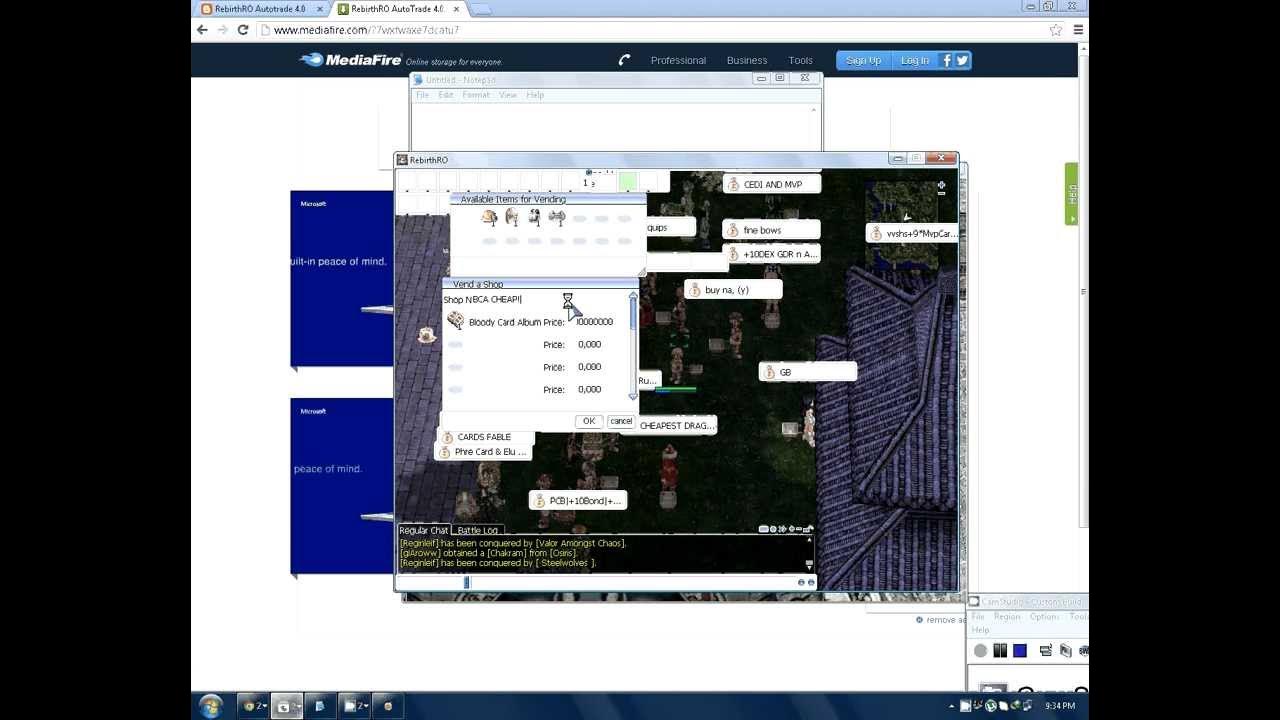Image resolution: width=1280 pixels, height=720 pixels.
Task: Open the 'CHEAPEST DRAG...' shop
Action: tap(676, 426)
